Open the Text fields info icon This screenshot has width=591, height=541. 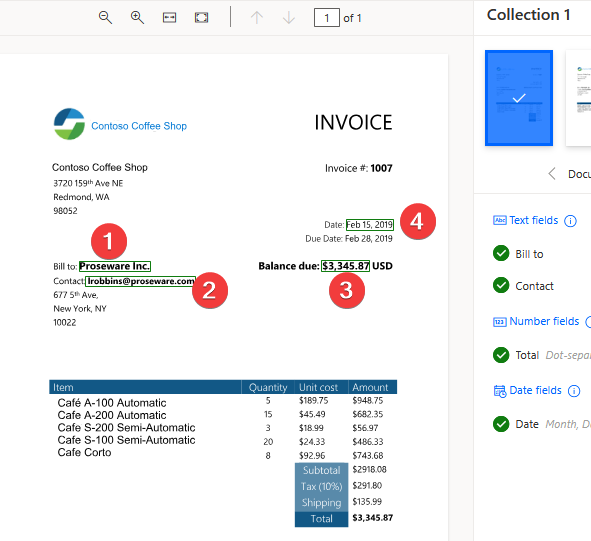point(570,221)
